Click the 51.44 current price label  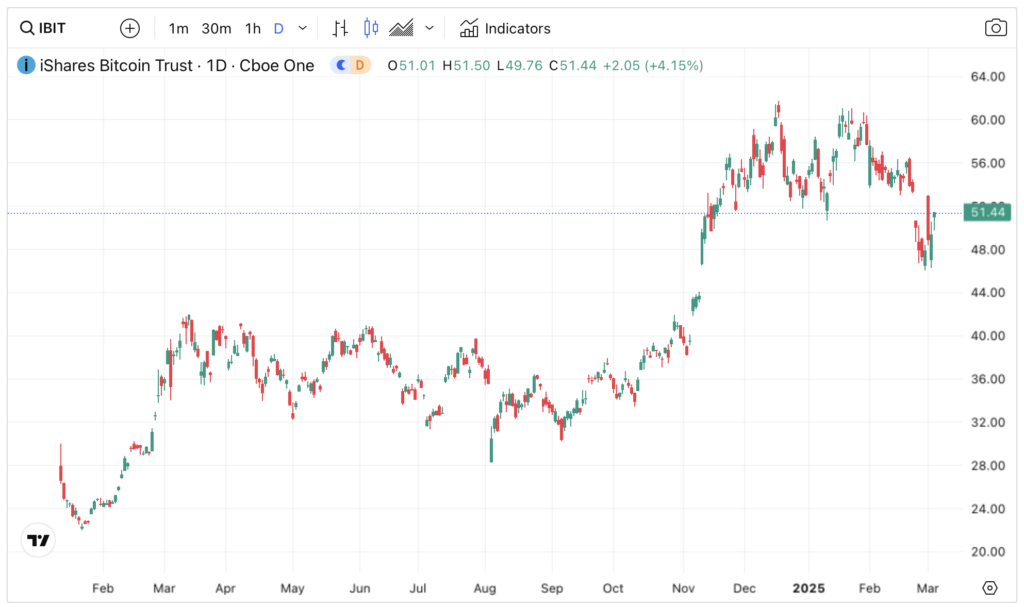(x=987, y=212)
